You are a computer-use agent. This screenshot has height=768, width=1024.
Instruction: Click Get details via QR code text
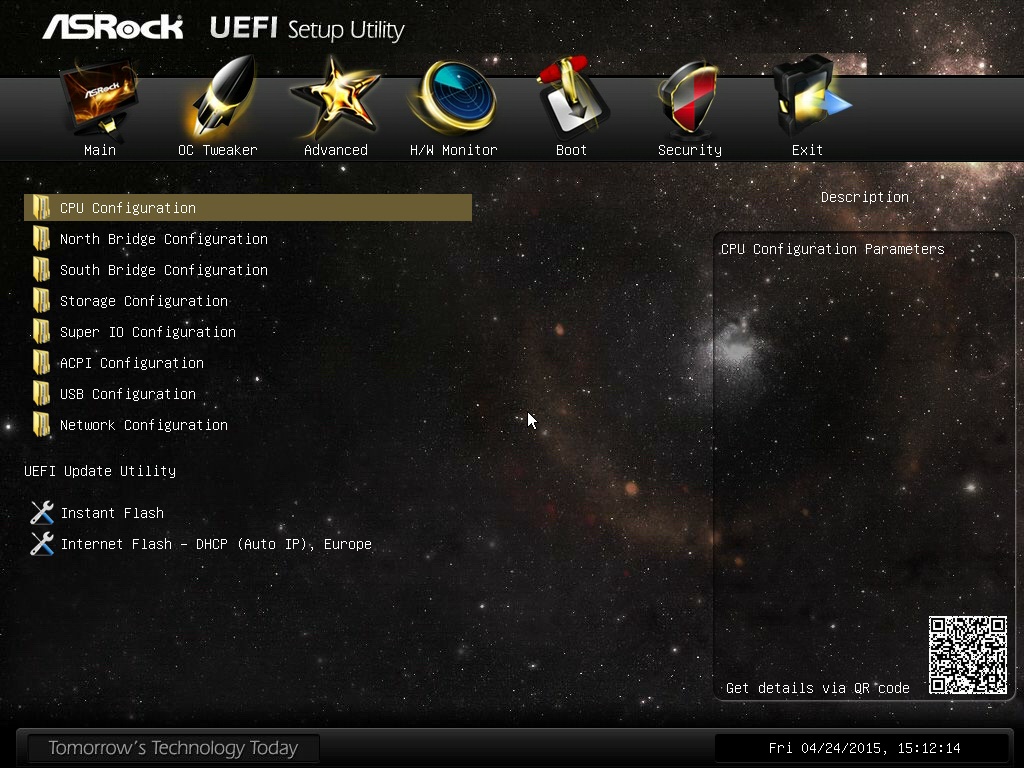point(818,688)
